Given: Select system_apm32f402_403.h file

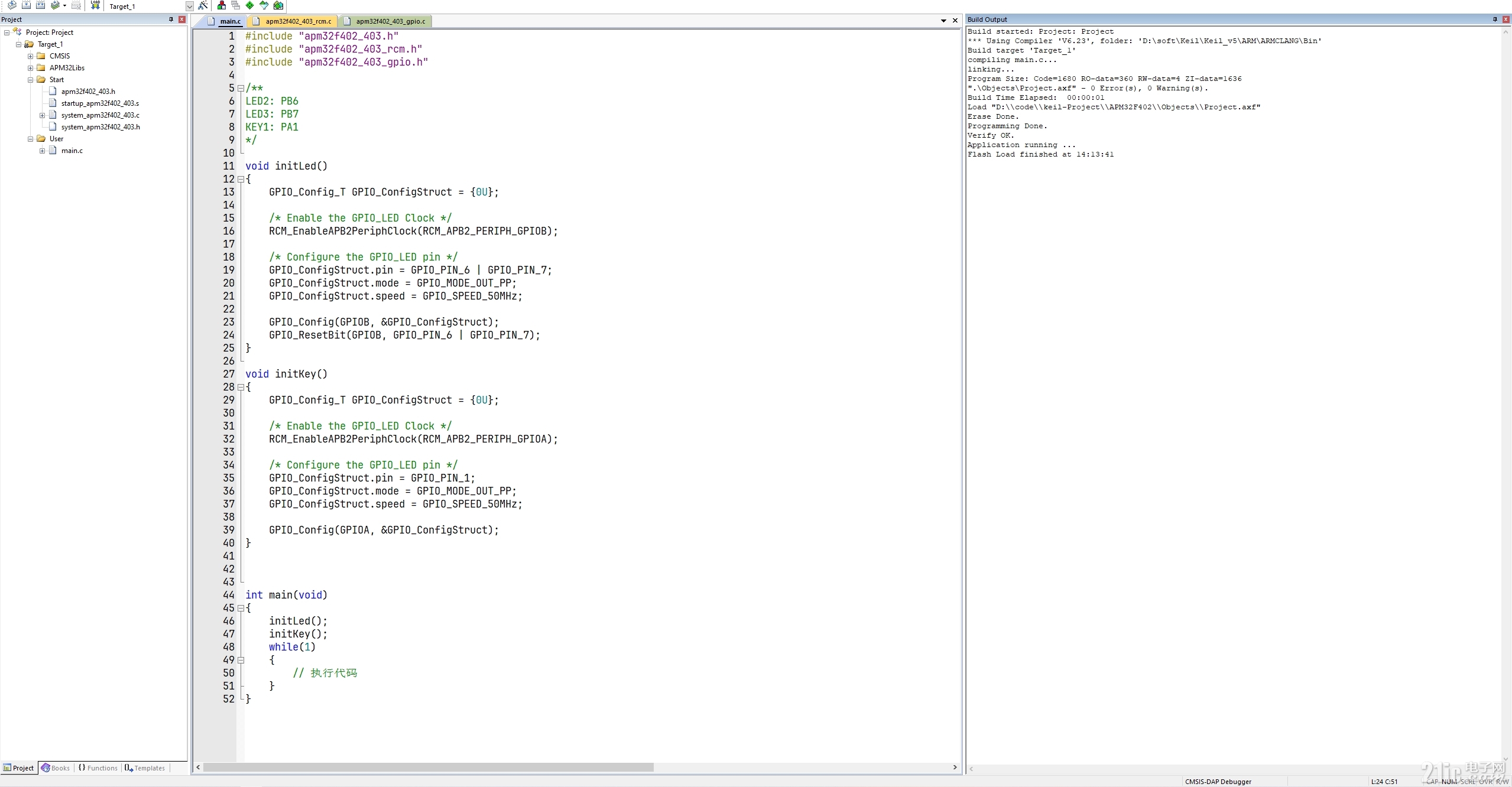Looking at the screenshot, I should coord(100,127).
